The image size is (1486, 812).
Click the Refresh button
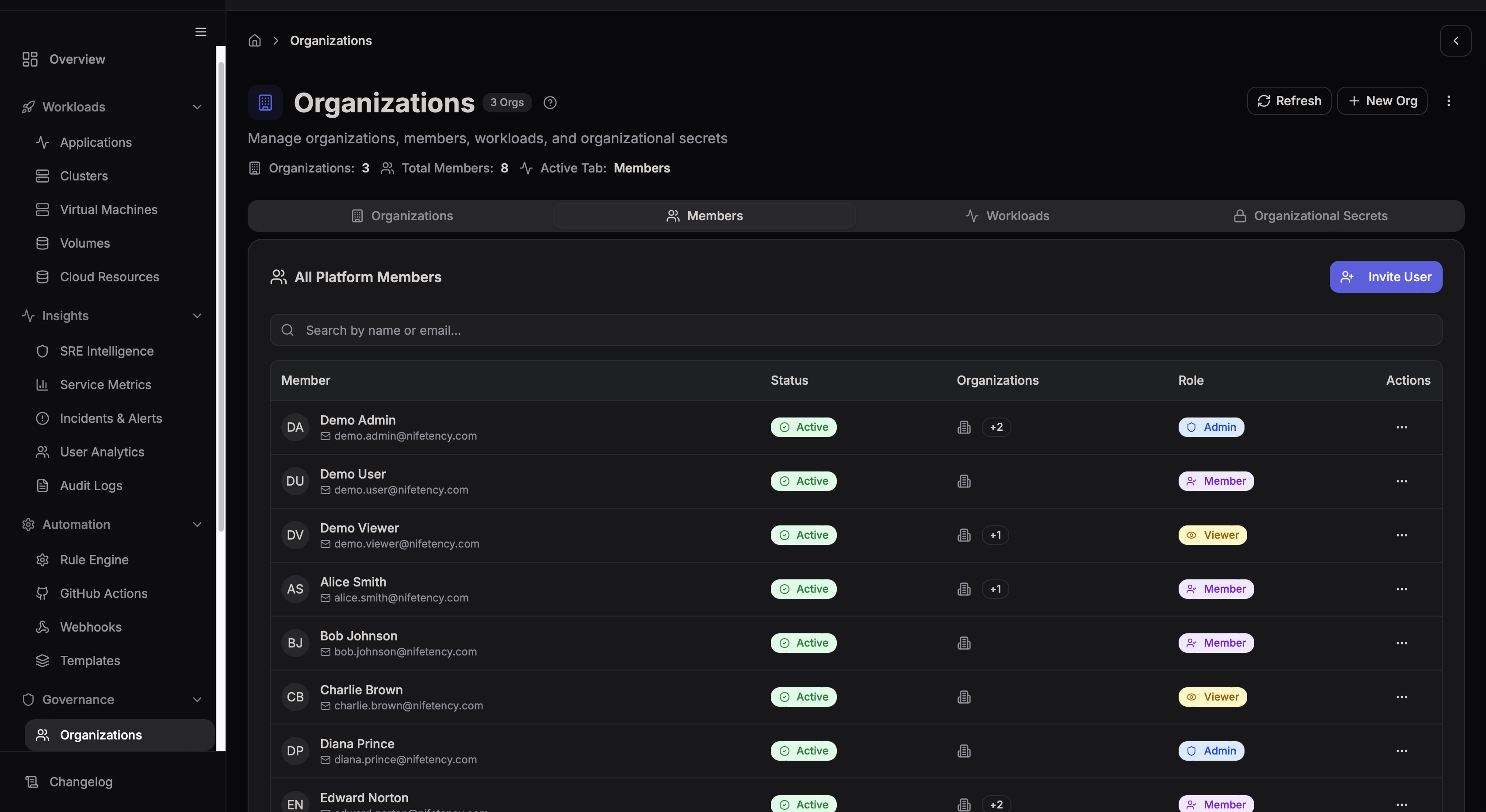[x=1289, y=100]
